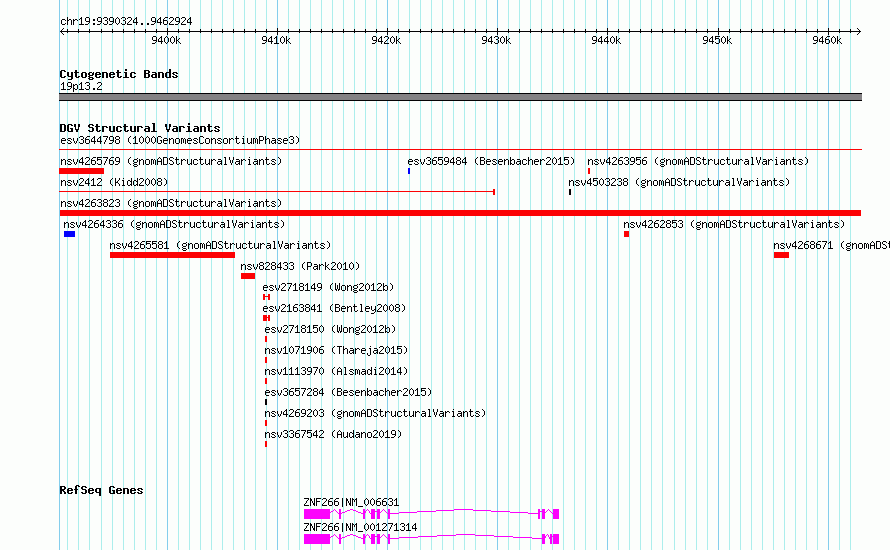Select nsv3367542 Audano2019 variant label
Viewport: 890px width, 550px height.
click(333, 434)
